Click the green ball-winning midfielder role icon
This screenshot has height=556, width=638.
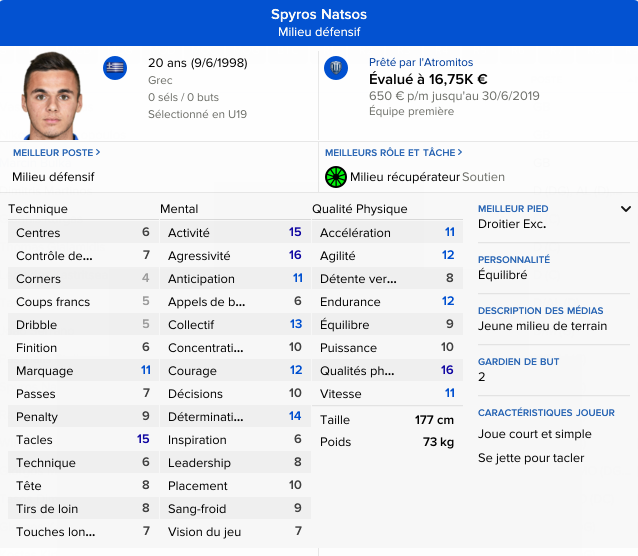tap(336, 177)
